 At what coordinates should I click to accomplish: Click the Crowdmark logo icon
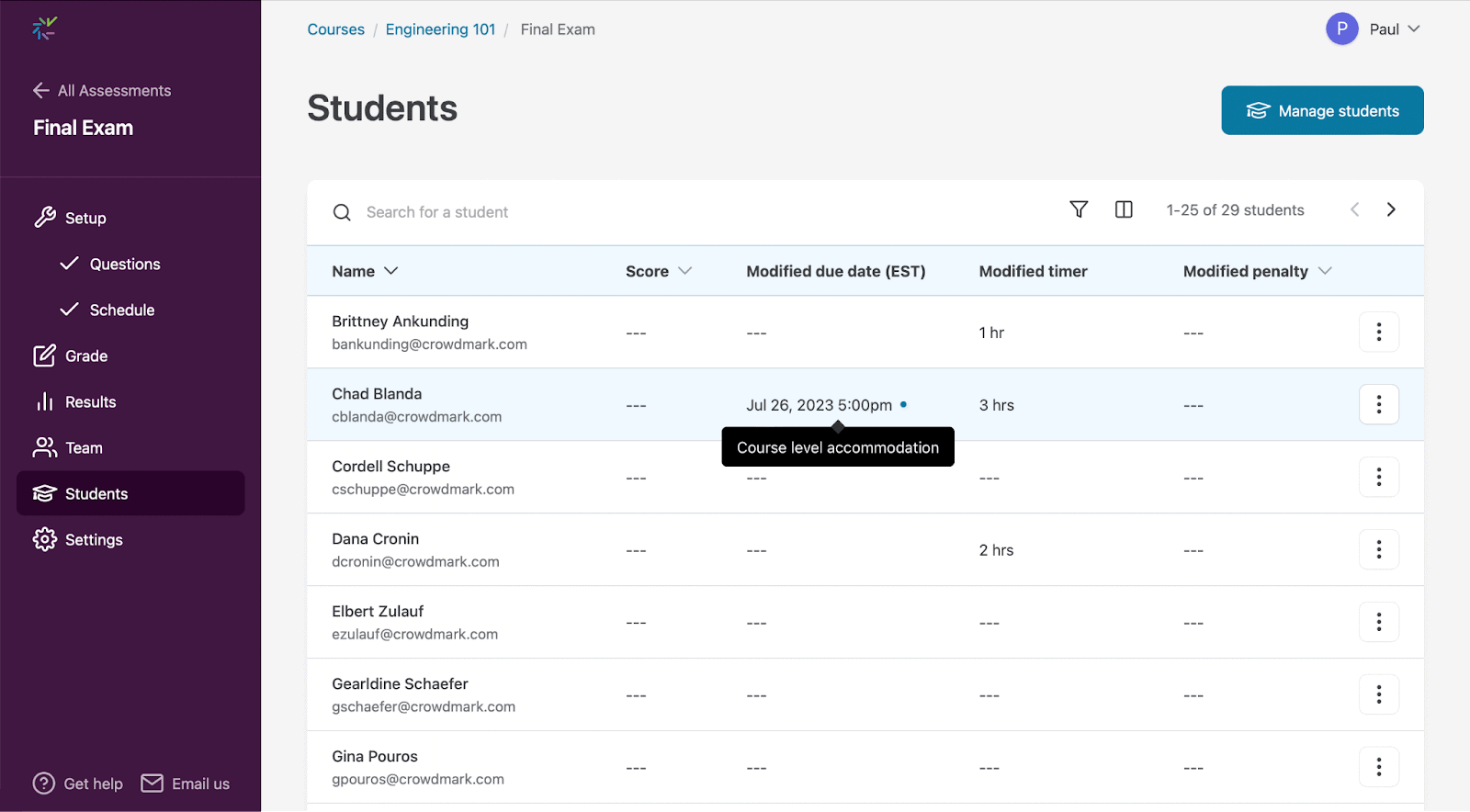point(44,29)
